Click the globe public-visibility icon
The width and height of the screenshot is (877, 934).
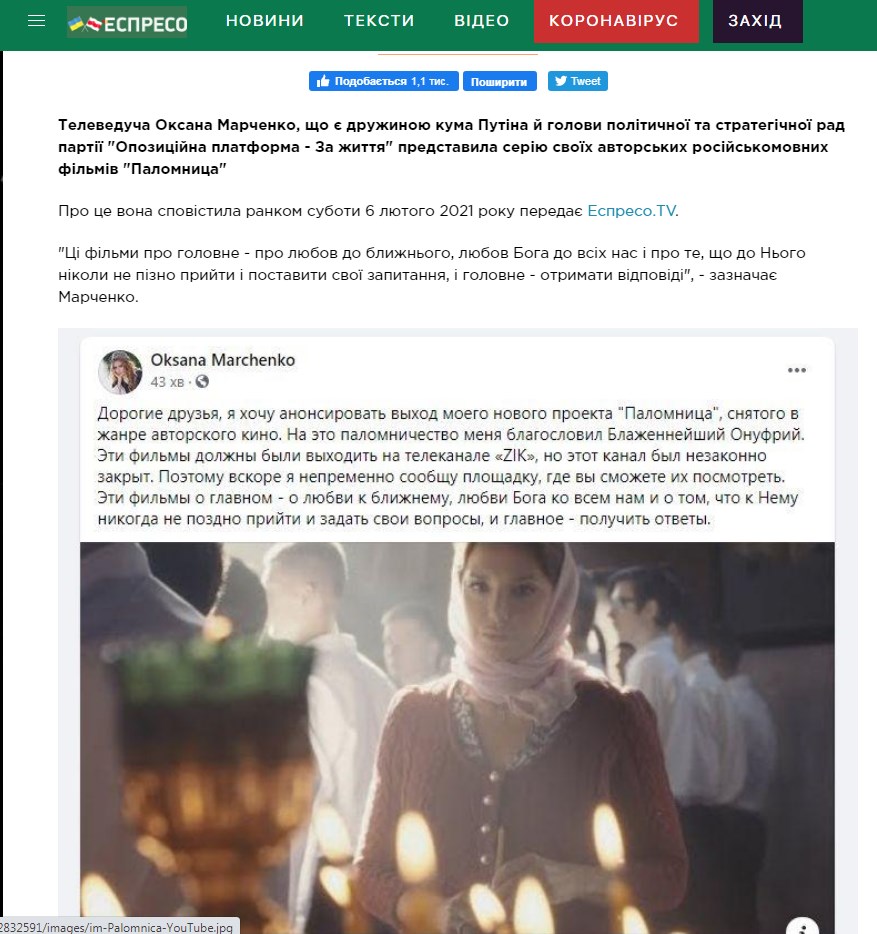click(202, 381)
